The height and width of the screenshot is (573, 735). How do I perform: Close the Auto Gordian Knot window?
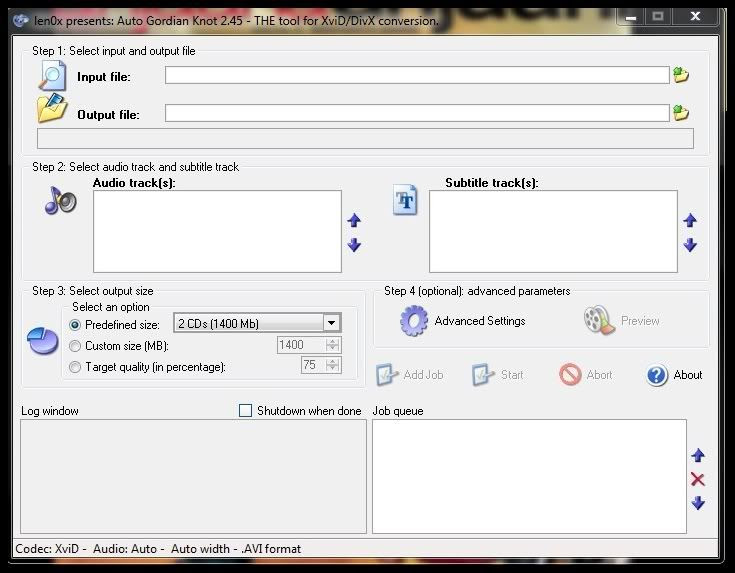695,17
